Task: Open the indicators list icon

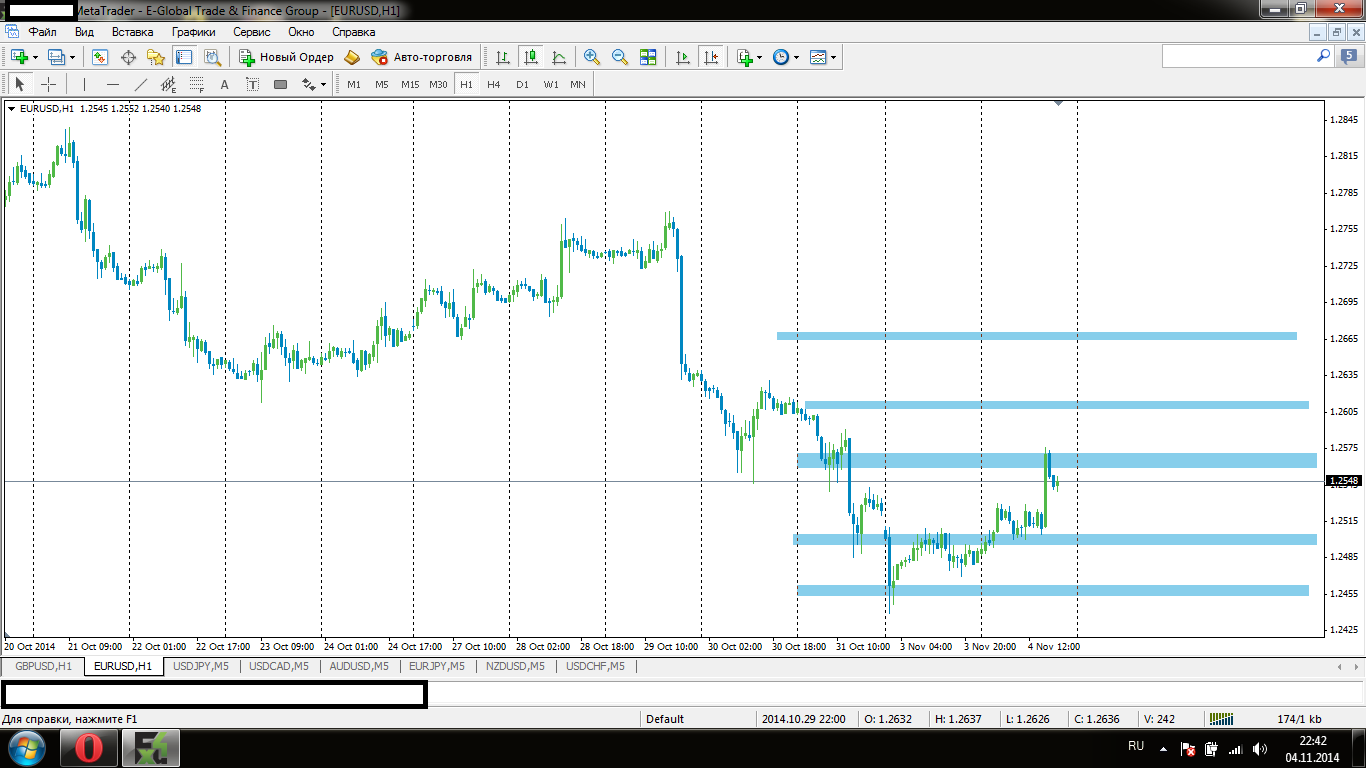Action: coord(744,57)
